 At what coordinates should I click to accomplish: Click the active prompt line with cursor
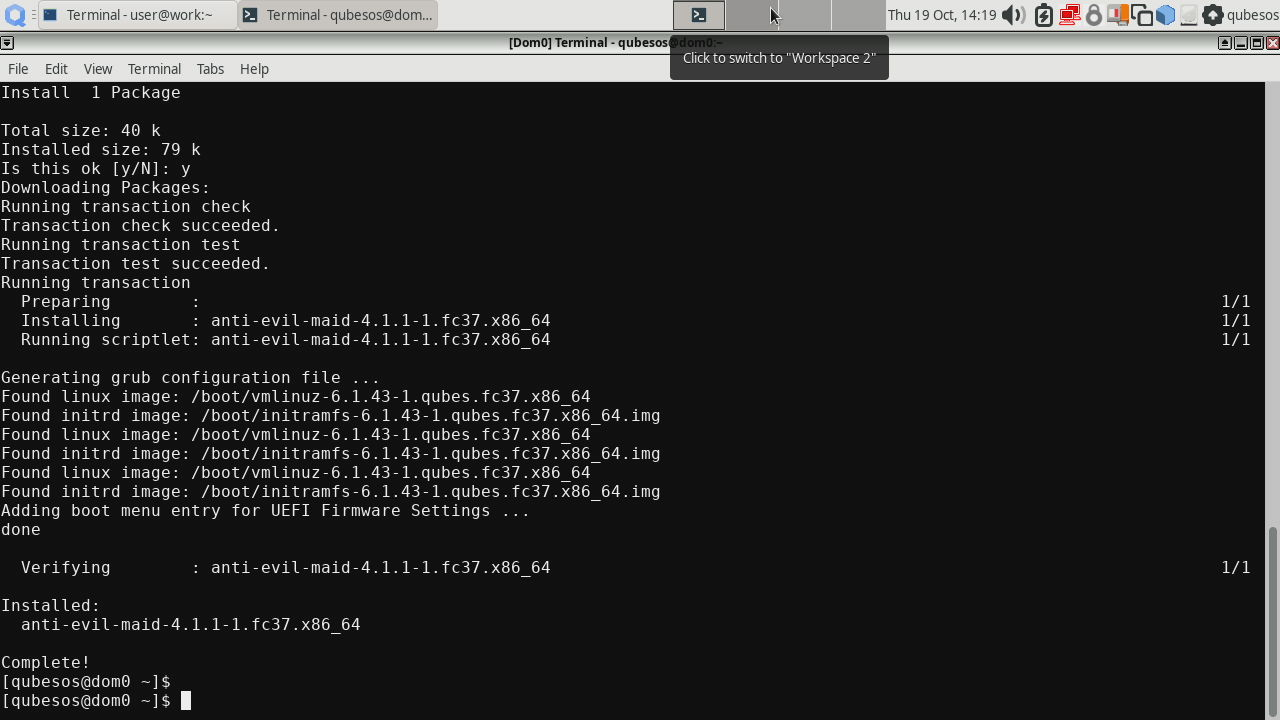[x=96, y=701]
